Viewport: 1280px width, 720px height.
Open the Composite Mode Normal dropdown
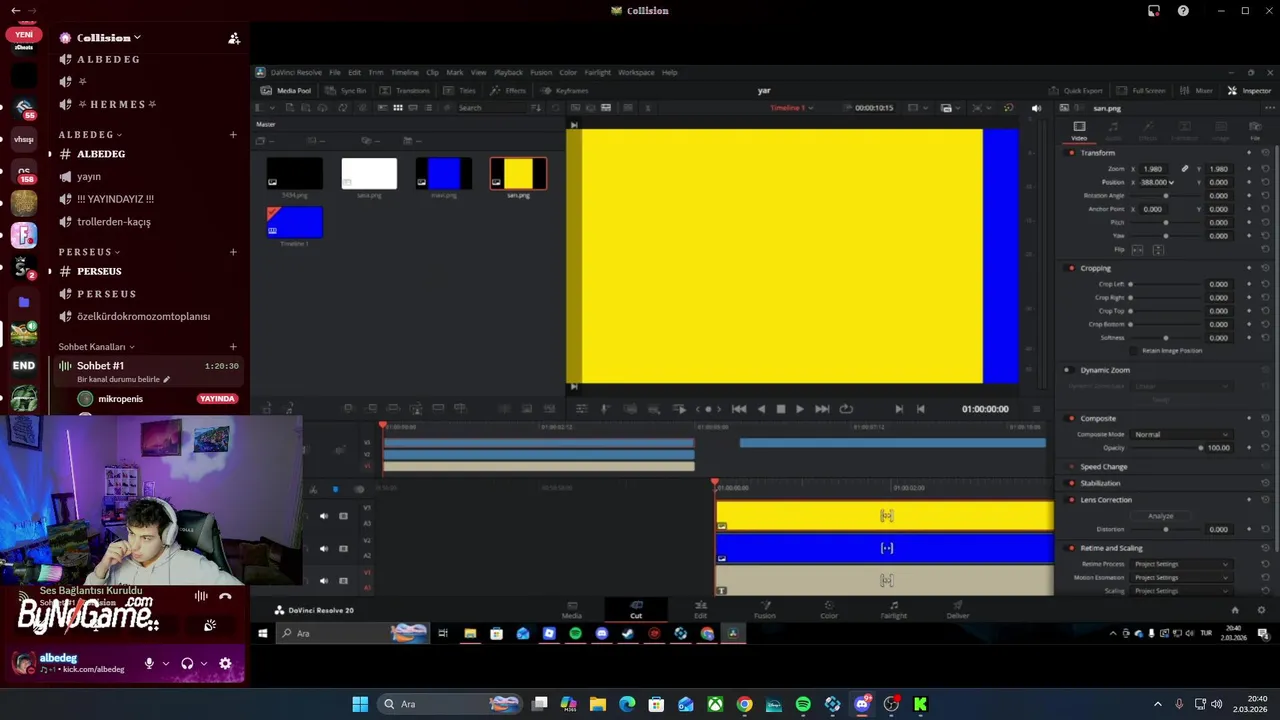(1181, 434)
